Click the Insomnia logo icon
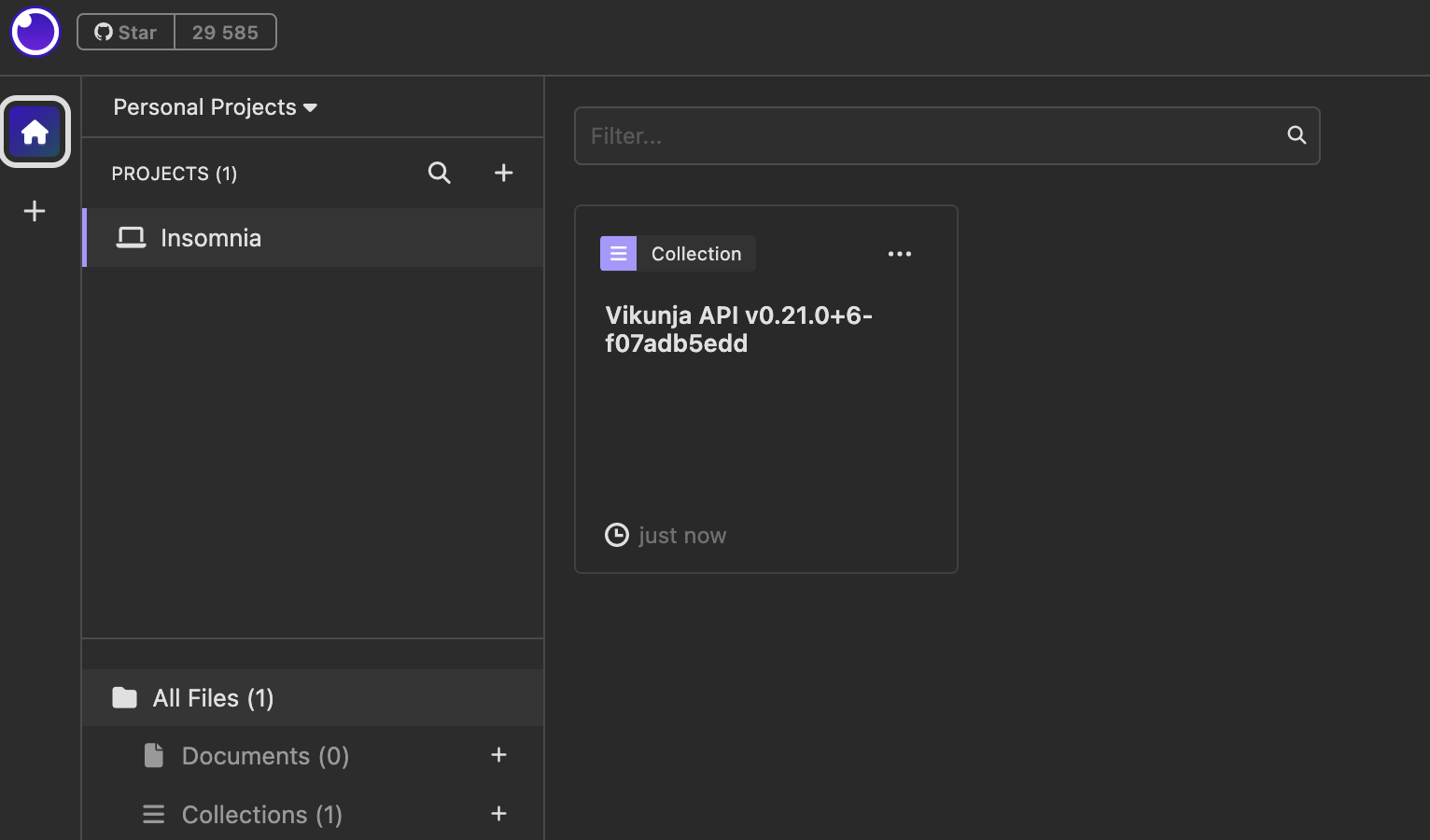Image resolution: width=1430 pixels, height=840 pixels. coord(35,32)
